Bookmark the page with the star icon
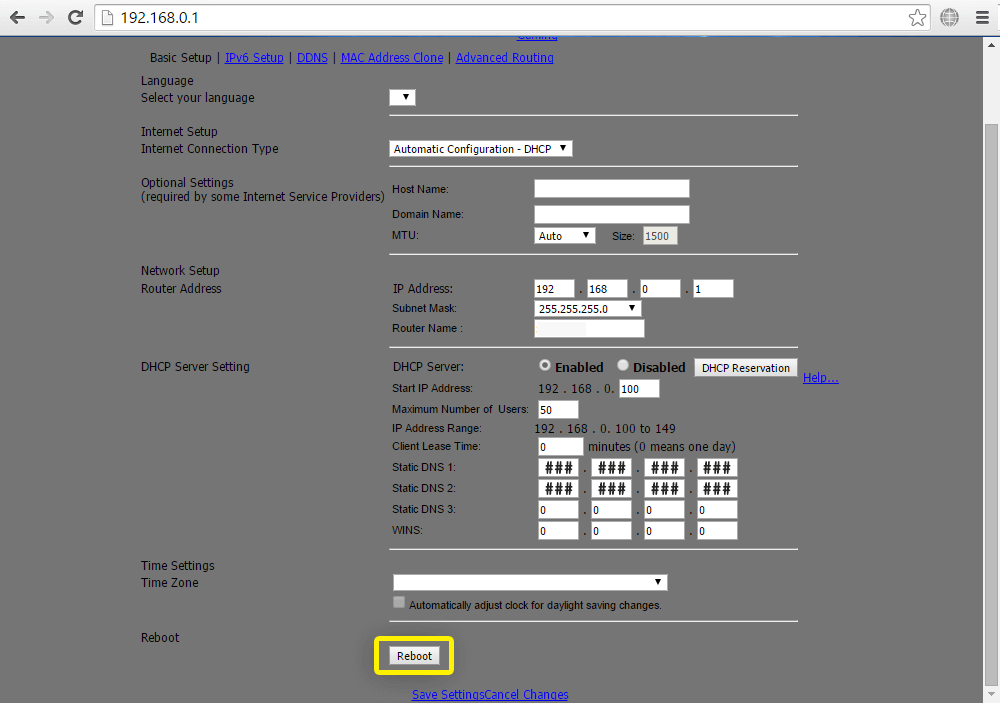 pyautogui.click(x=917, y=17)
